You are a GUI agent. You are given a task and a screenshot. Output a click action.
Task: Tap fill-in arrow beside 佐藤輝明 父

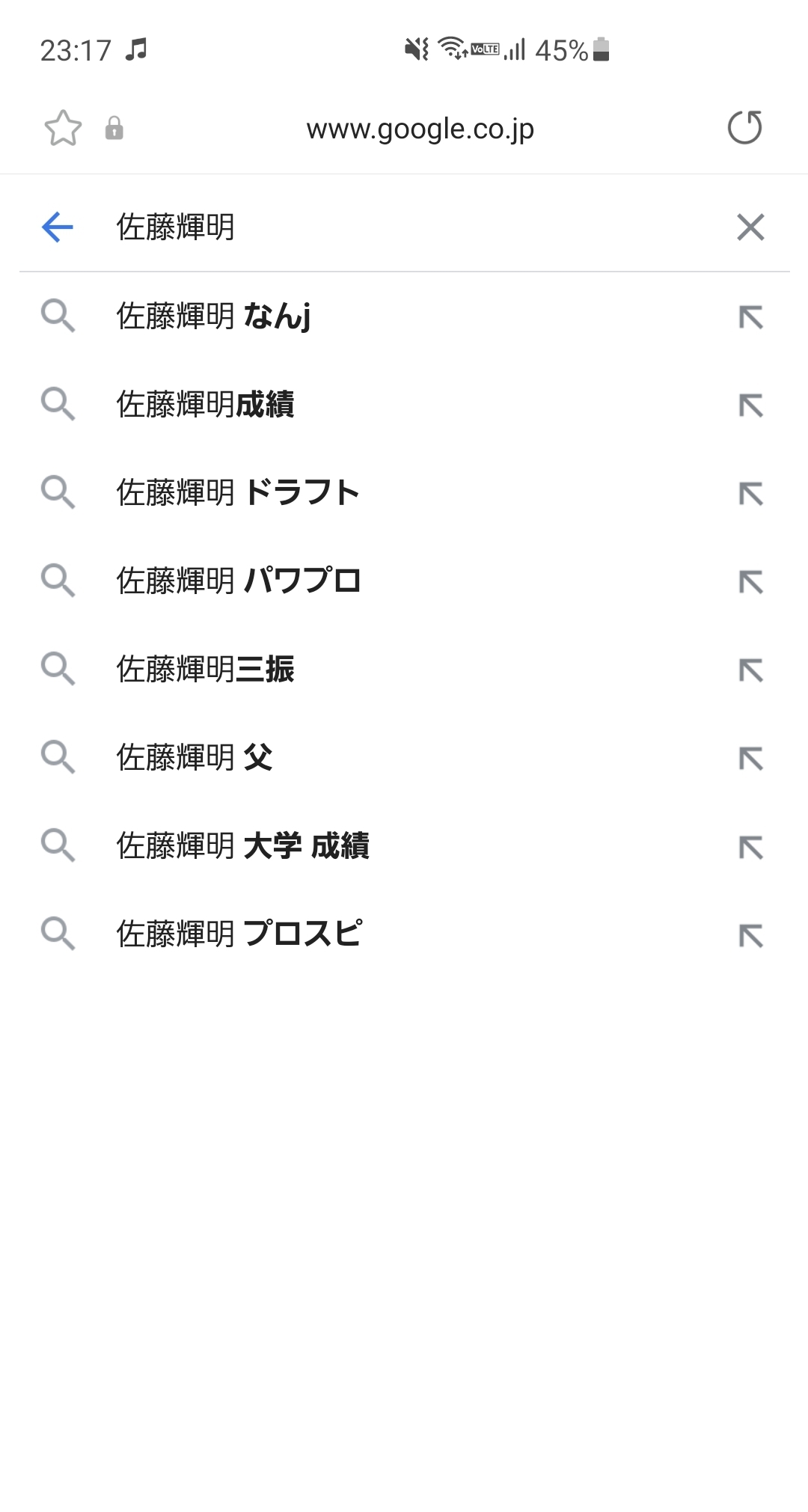[x=751, y=759]
